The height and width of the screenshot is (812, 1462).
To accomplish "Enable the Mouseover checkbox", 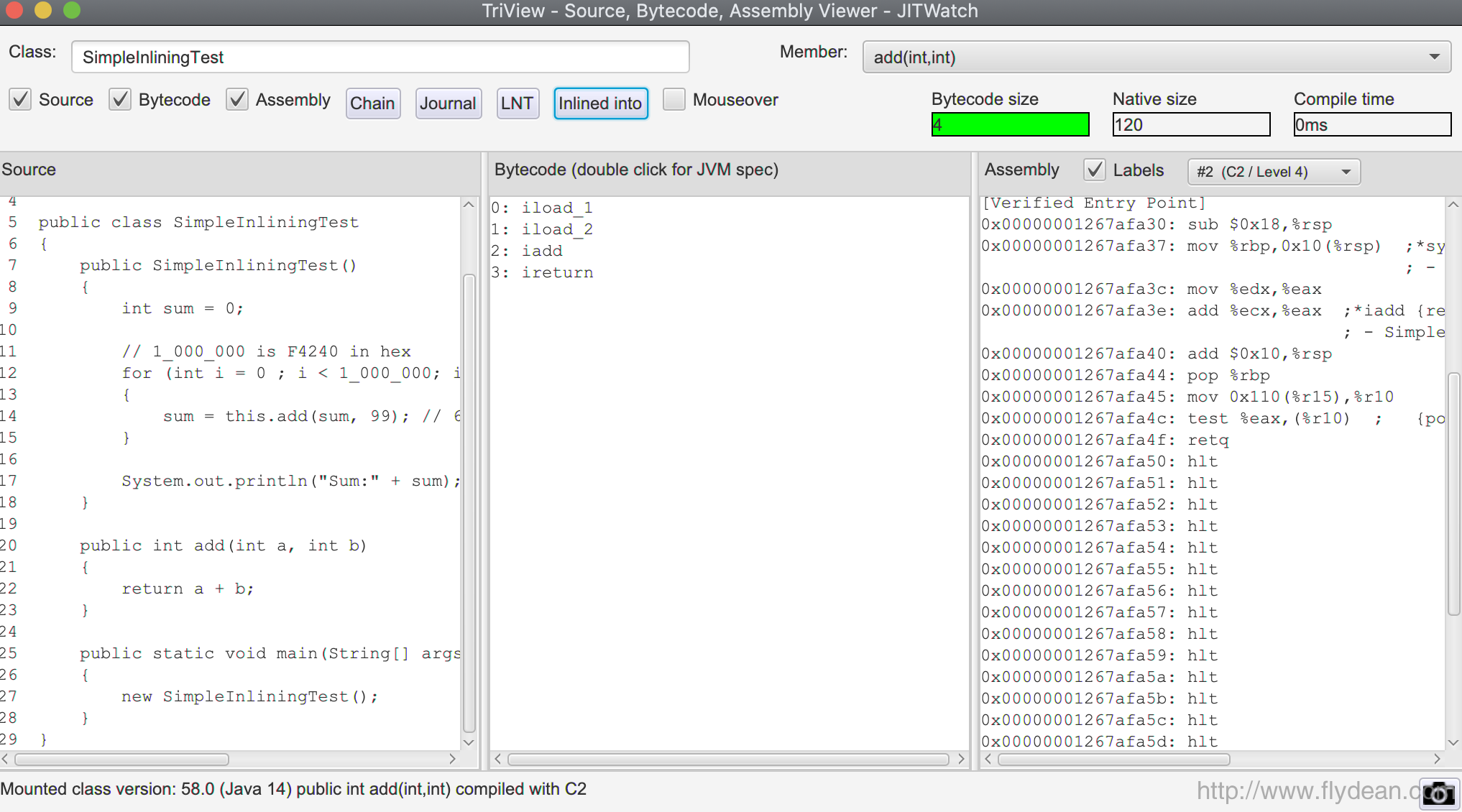I will tap(673, 99).
